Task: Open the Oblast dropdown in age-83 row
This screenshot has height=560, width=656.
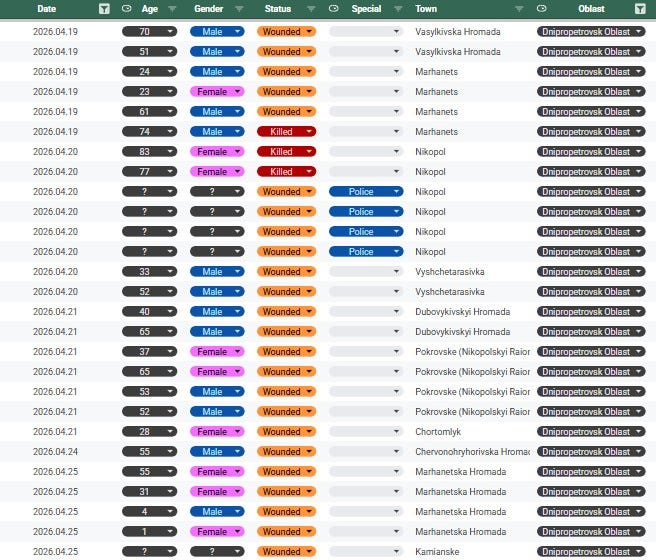Action: 591,152
